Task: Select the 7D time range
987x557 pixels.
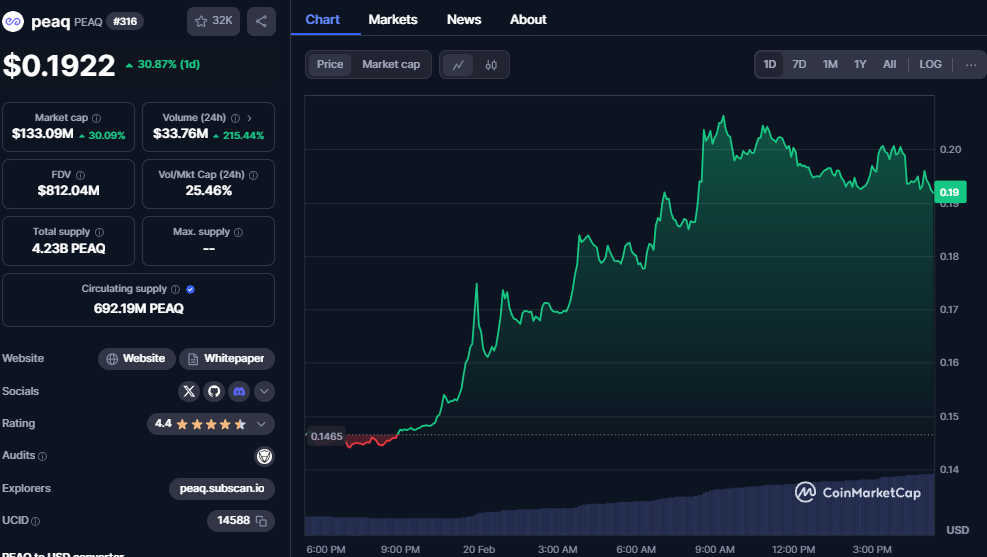Action: [799, 65]
